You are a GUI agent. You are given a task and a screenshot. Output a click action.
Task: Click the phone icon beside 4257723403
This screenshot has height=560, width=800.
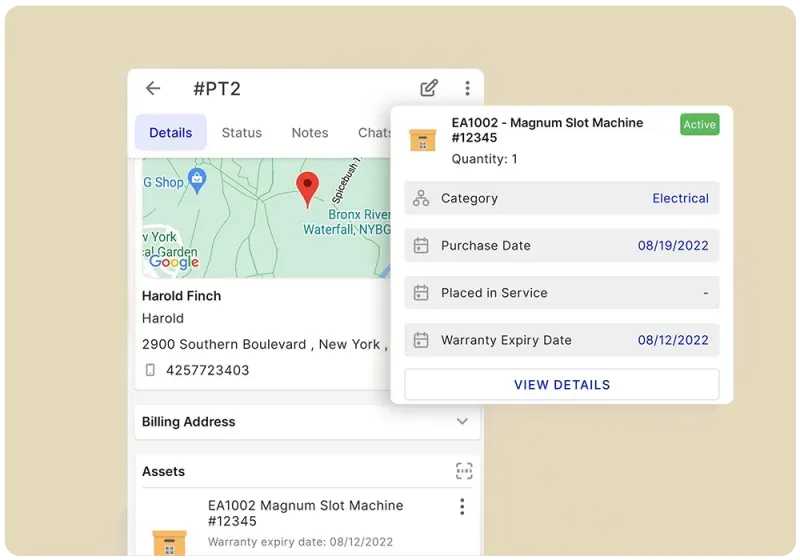coord(150,370)
